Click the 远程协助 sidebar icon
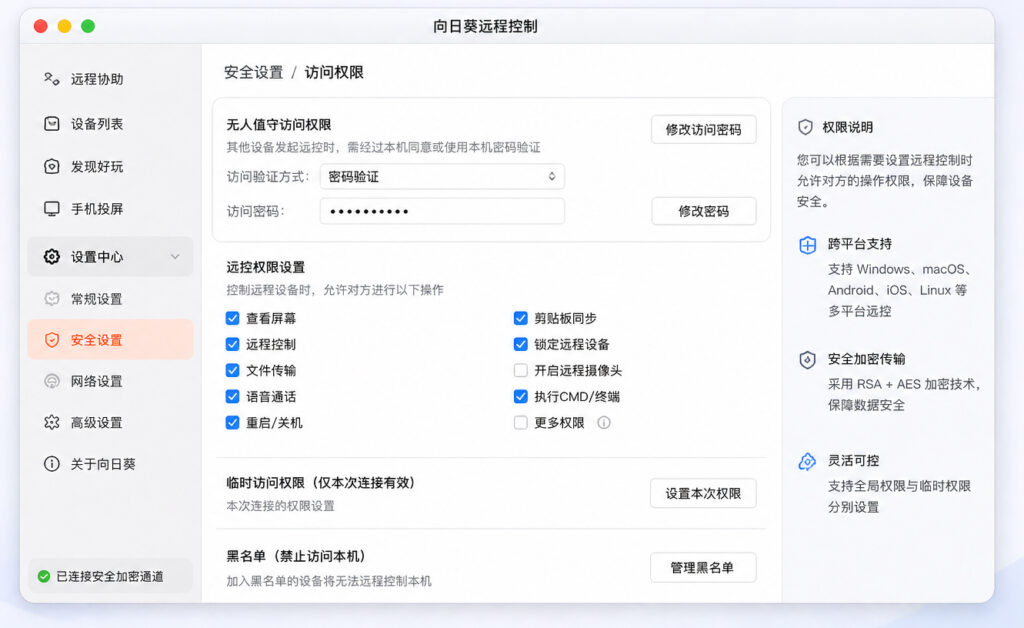The width and height of the screenshot is (1024, 628). (52, 79)
